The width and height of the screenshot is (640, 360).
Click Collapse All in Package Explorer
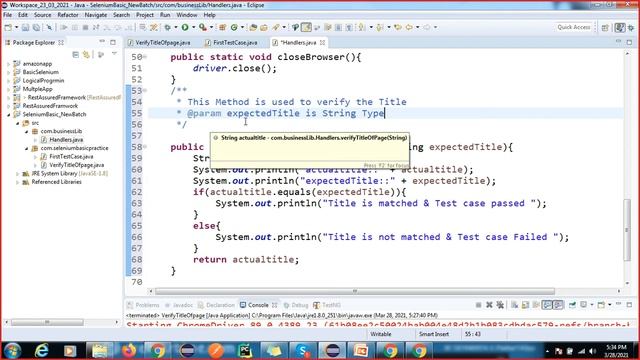[76, 54]
